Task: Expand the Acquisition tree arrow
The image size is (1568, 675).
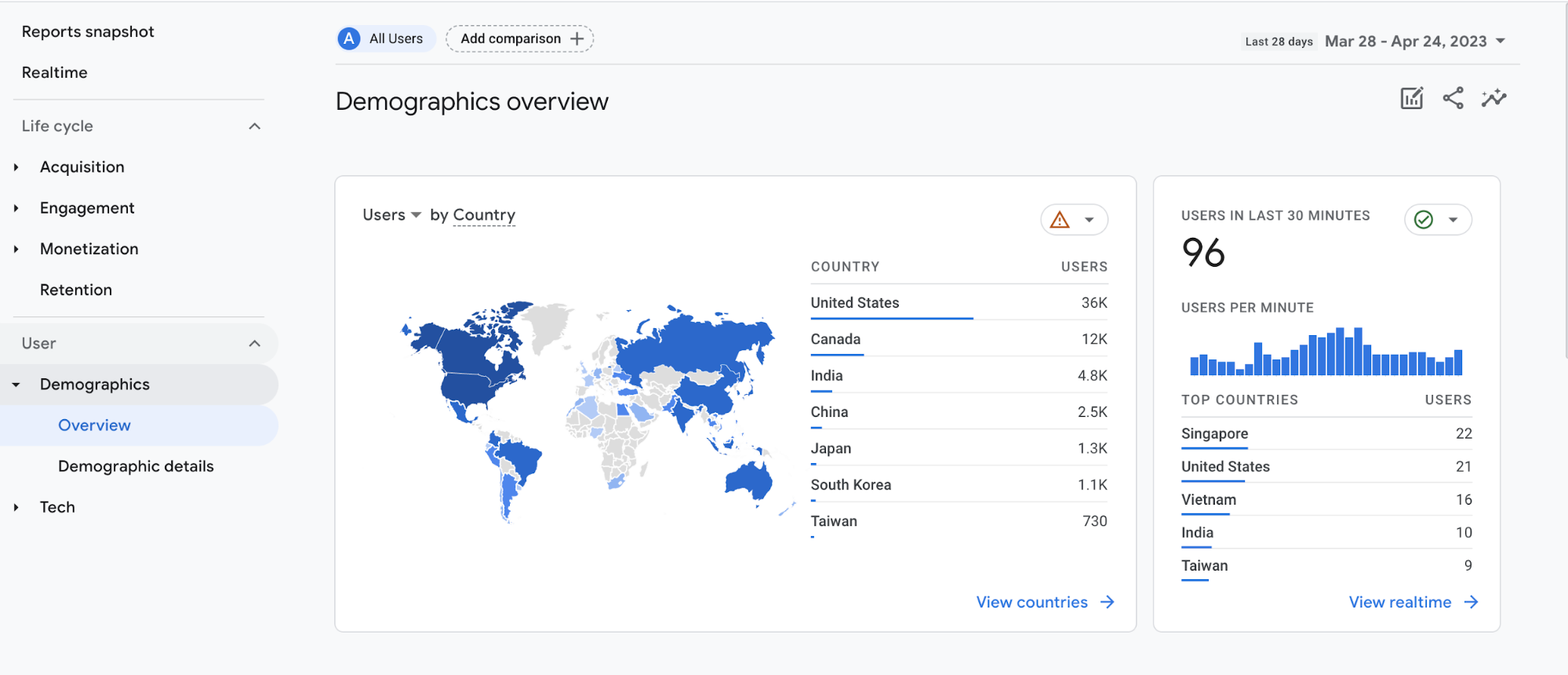Action: click(x=16, y=167)
